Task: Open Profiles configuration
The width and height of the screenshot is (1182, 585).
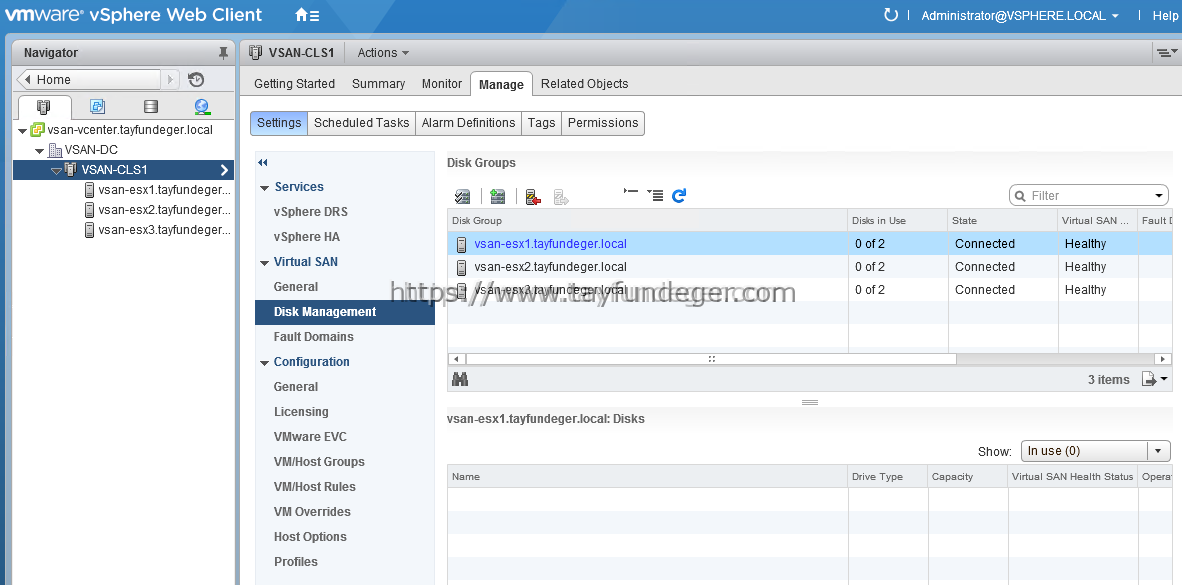Action: pyautogui.click(x=296, y=562)
